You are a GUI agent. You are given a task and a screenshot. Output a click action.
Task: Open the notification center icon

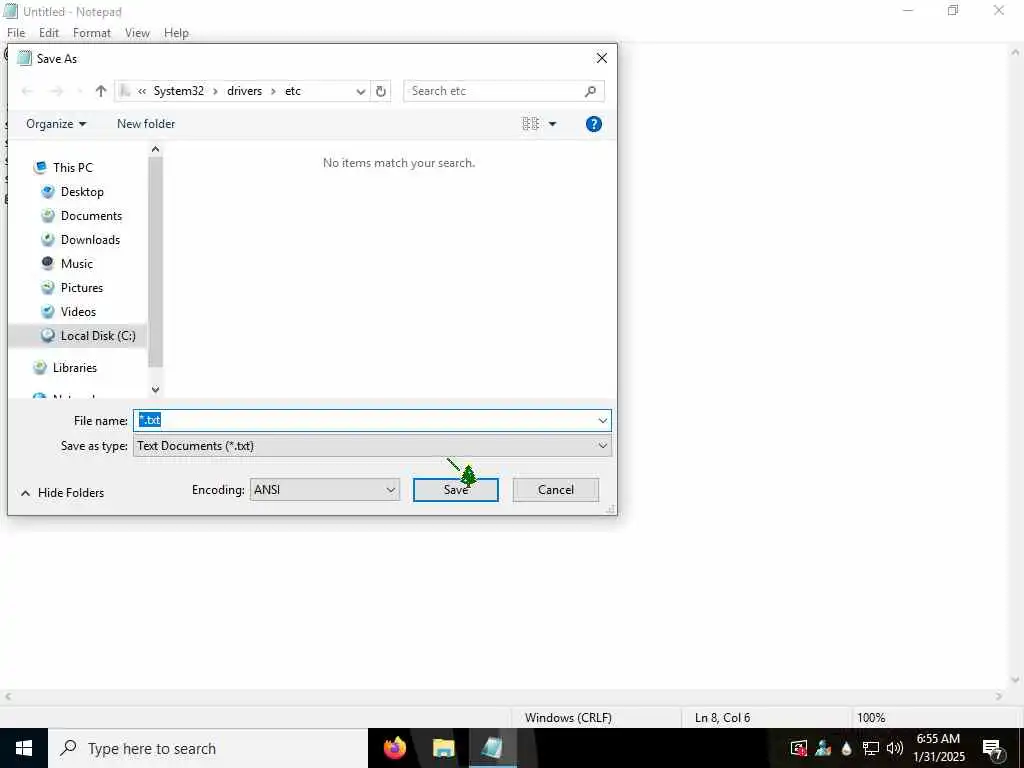[993, 749]
